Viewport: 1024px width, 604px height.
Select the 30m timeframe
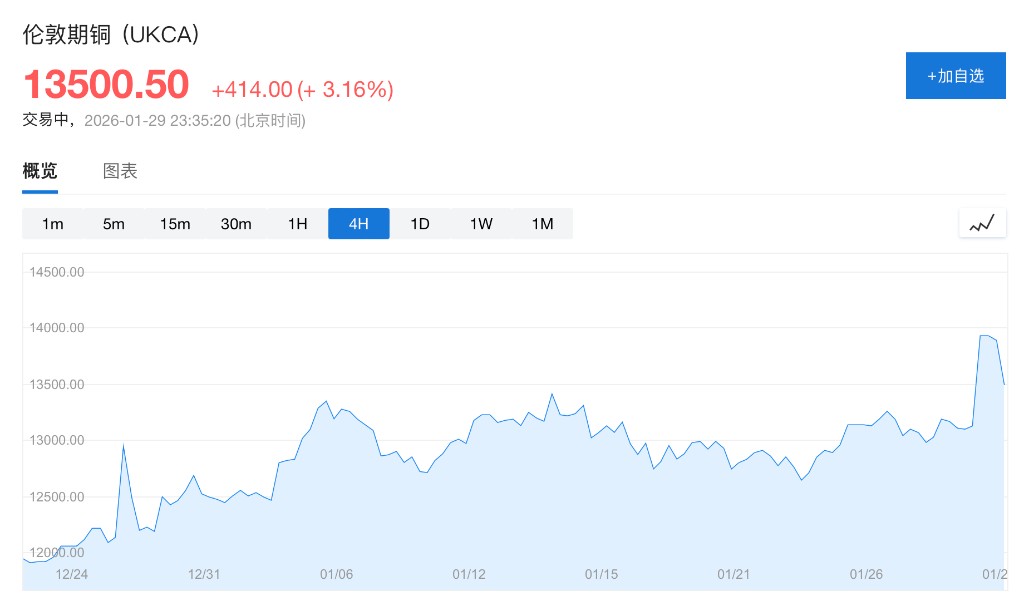(x=236, y=224)
